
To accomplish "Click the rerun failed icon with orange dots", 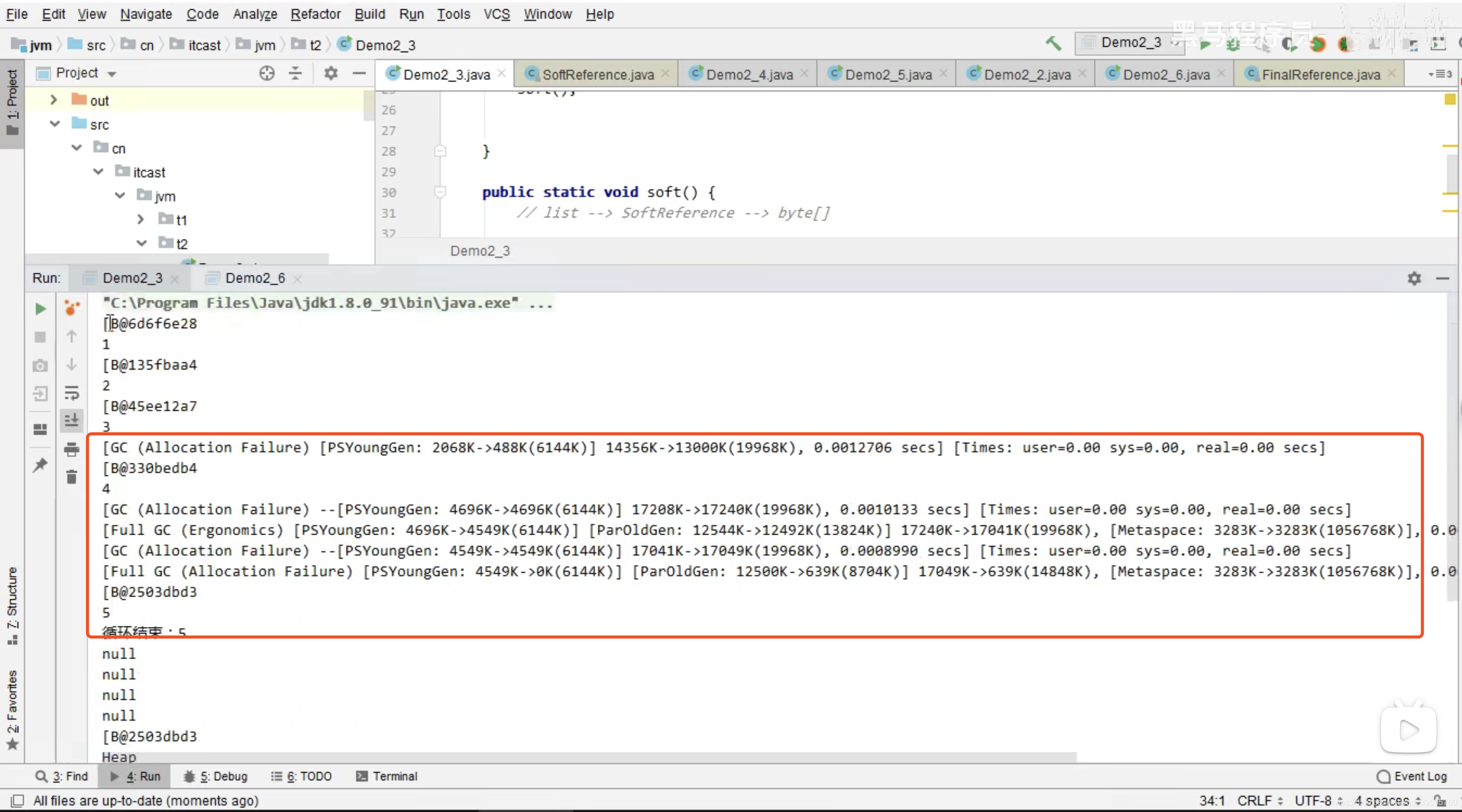I will pyautogui.click(x=72, y=308).
